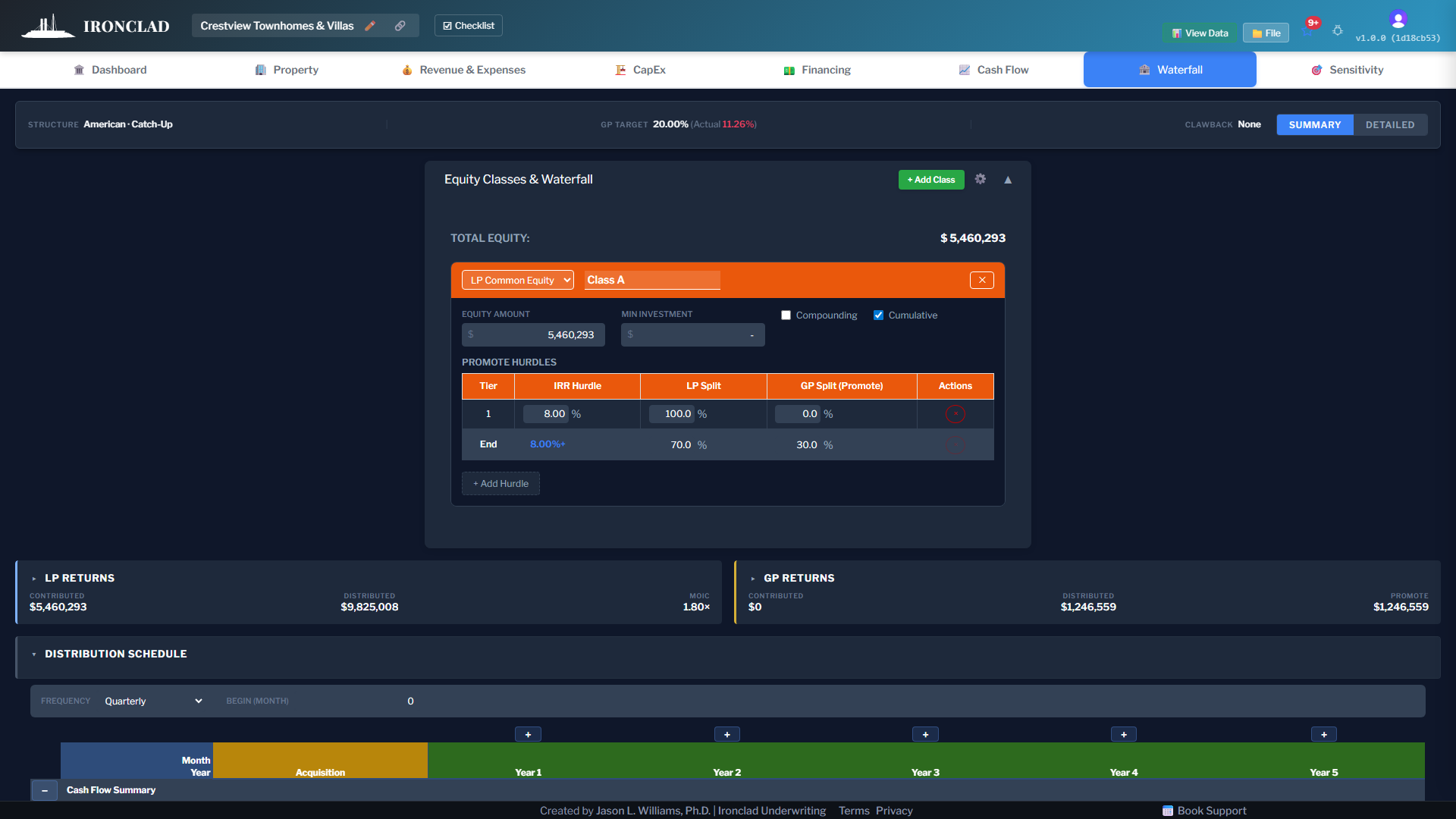Switch to Summary view
Viewport: 1456px width, 819px height.
[1315, 125]
